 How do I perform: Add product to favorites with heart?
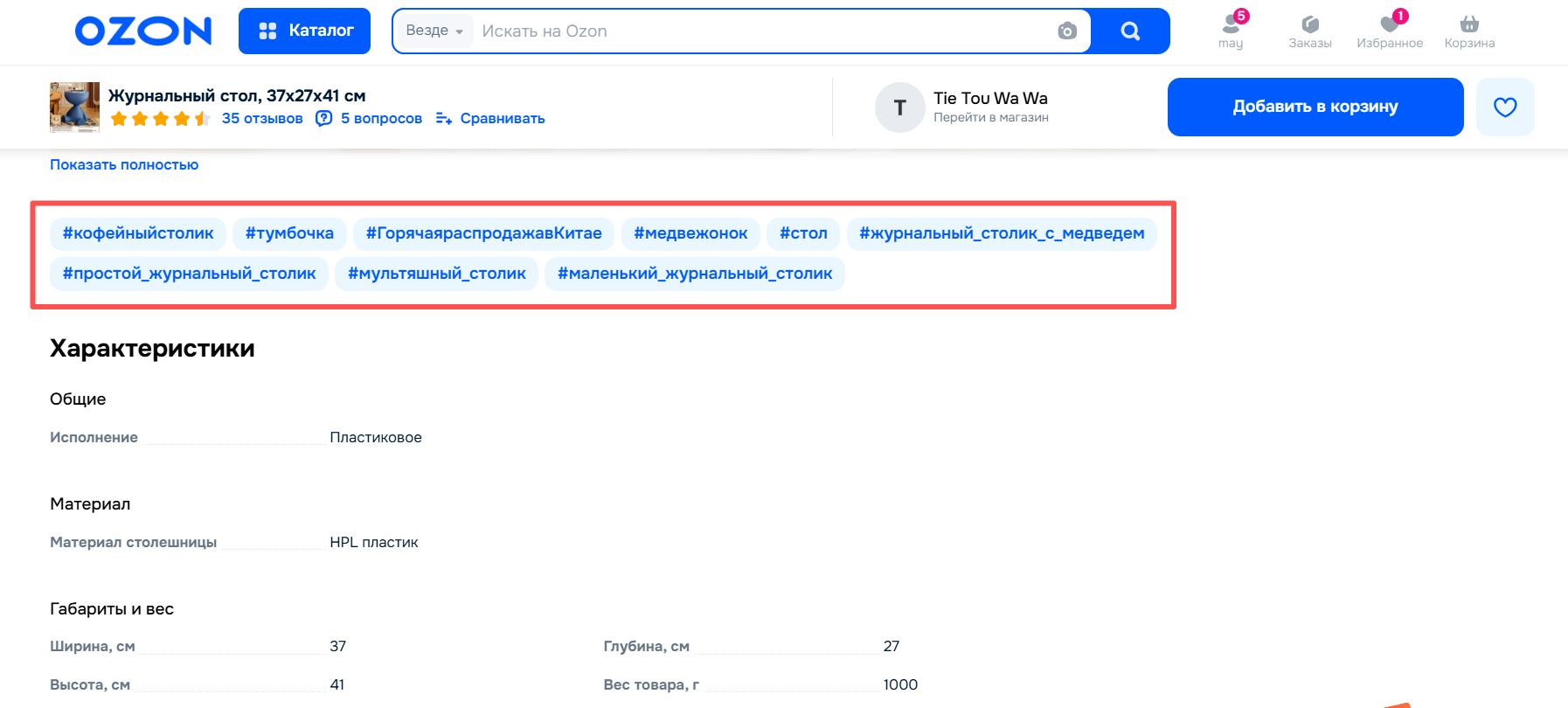point(1504,107)
